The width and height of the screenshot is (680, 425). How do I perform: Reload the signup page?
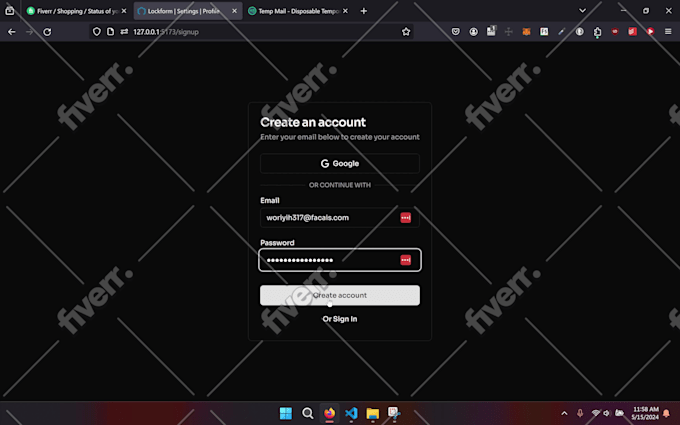47,32
